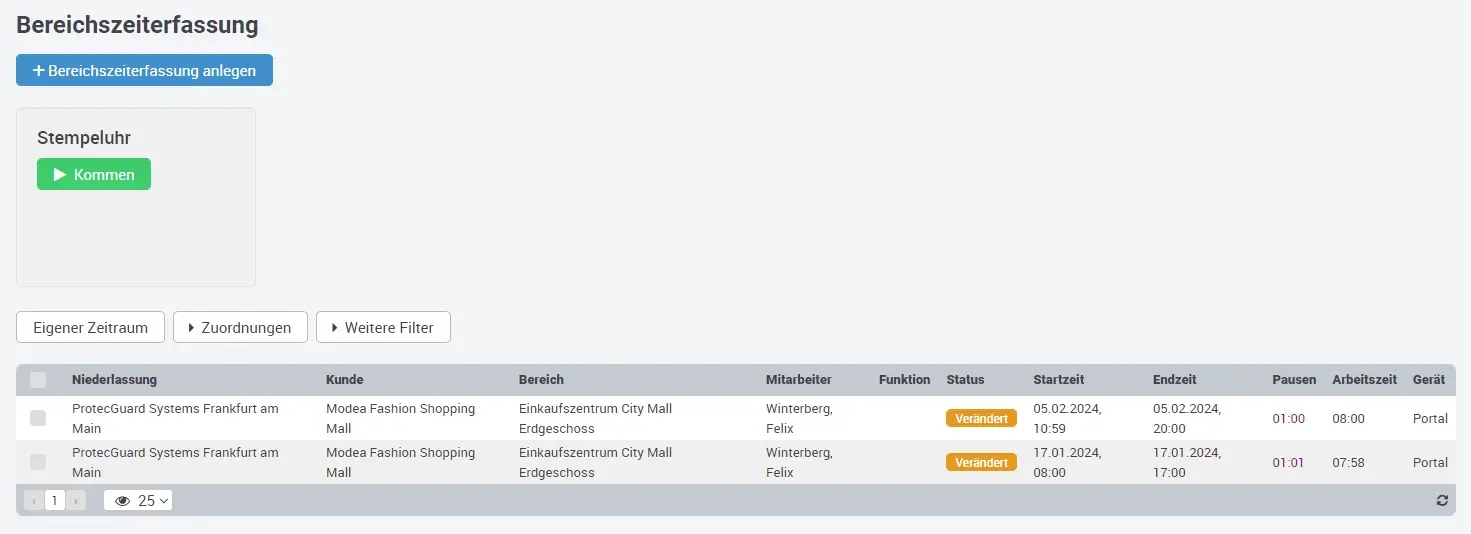Sort table by Startzeit column header
The width and height of the screenshot is (1471, 534).
point(1058,380)
